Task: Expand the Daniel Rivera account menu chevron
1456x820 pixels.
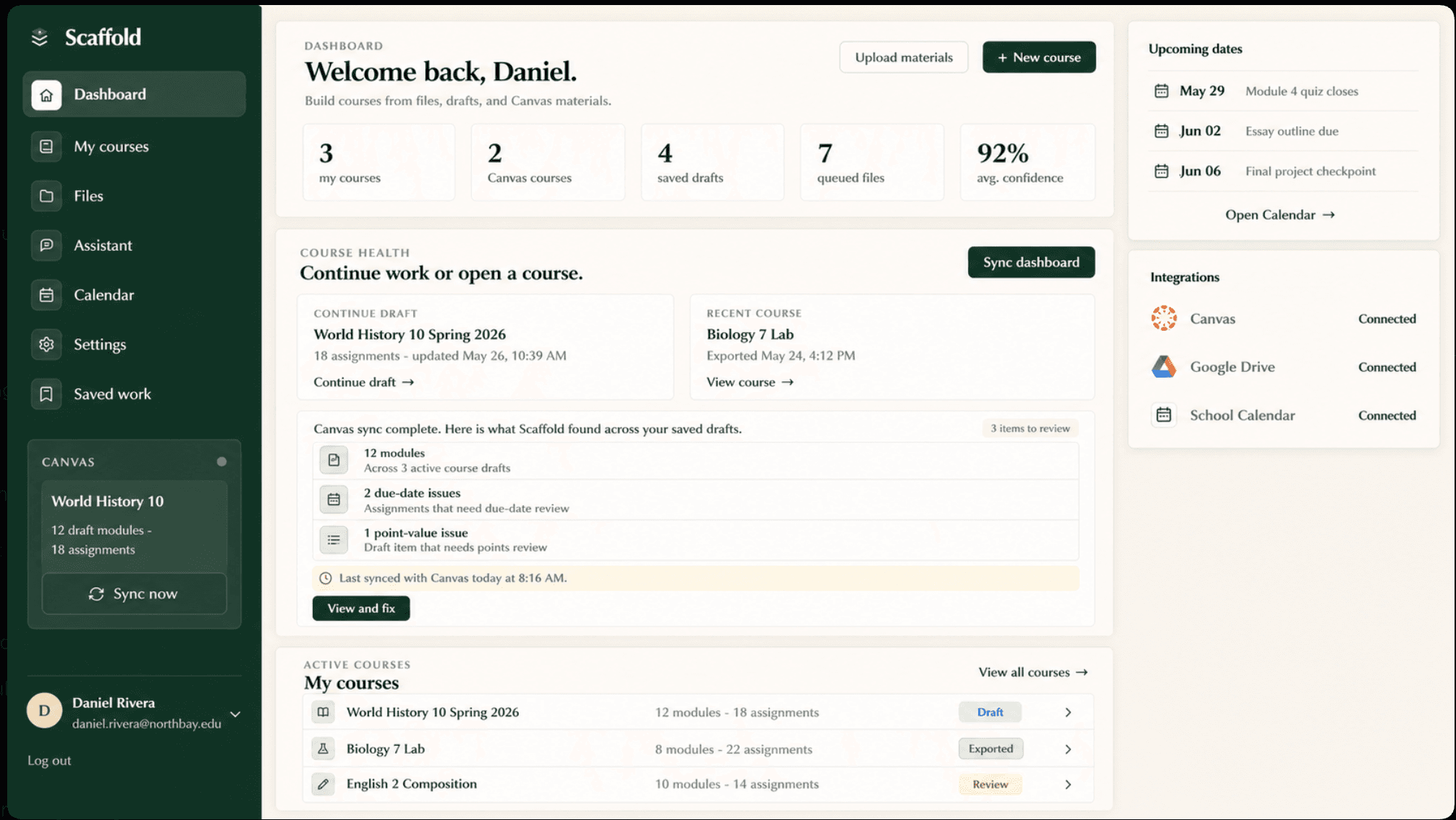Action: coord(235,714)
